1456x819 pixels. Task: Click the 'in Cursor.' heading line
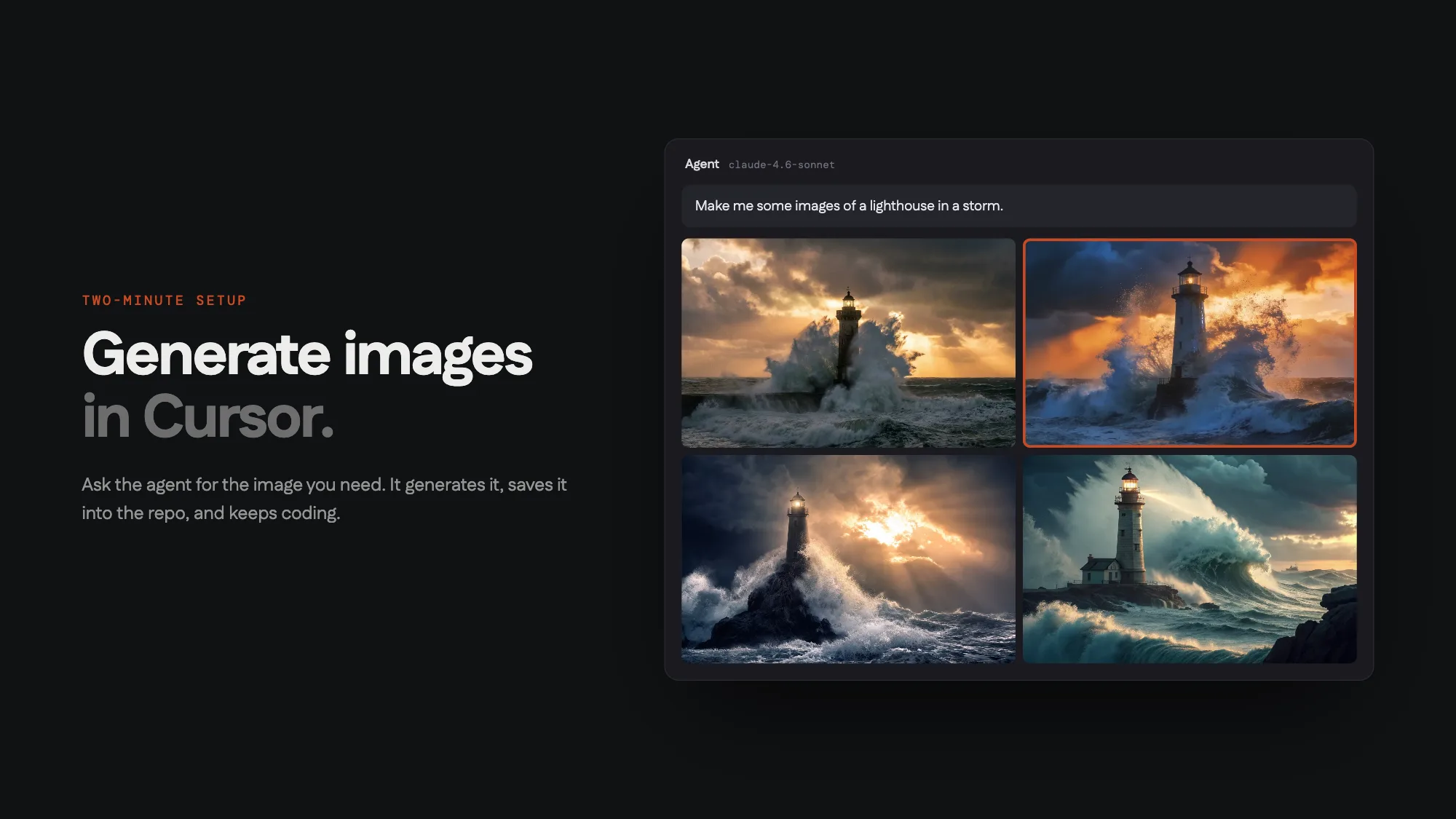(x=208, y=416)
